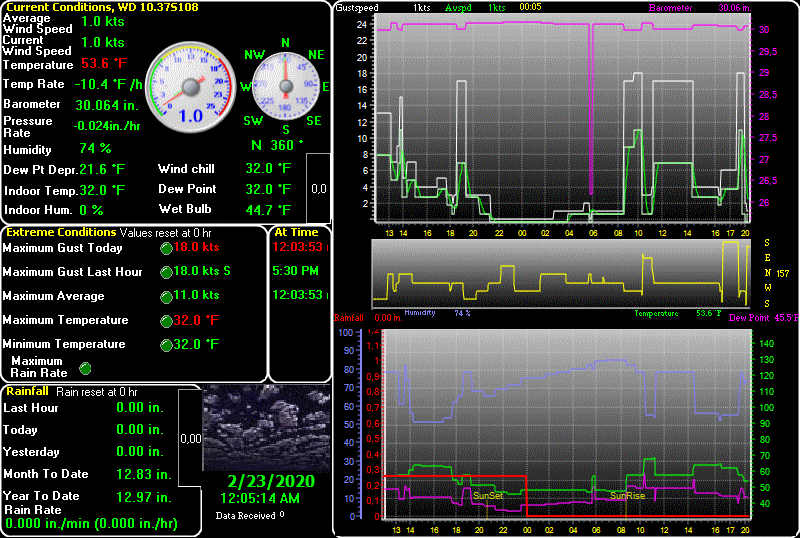This screenshot has width=800, height=538.
Task: Click the Barometer value 30.064 in.
Action: coord(105,104)
